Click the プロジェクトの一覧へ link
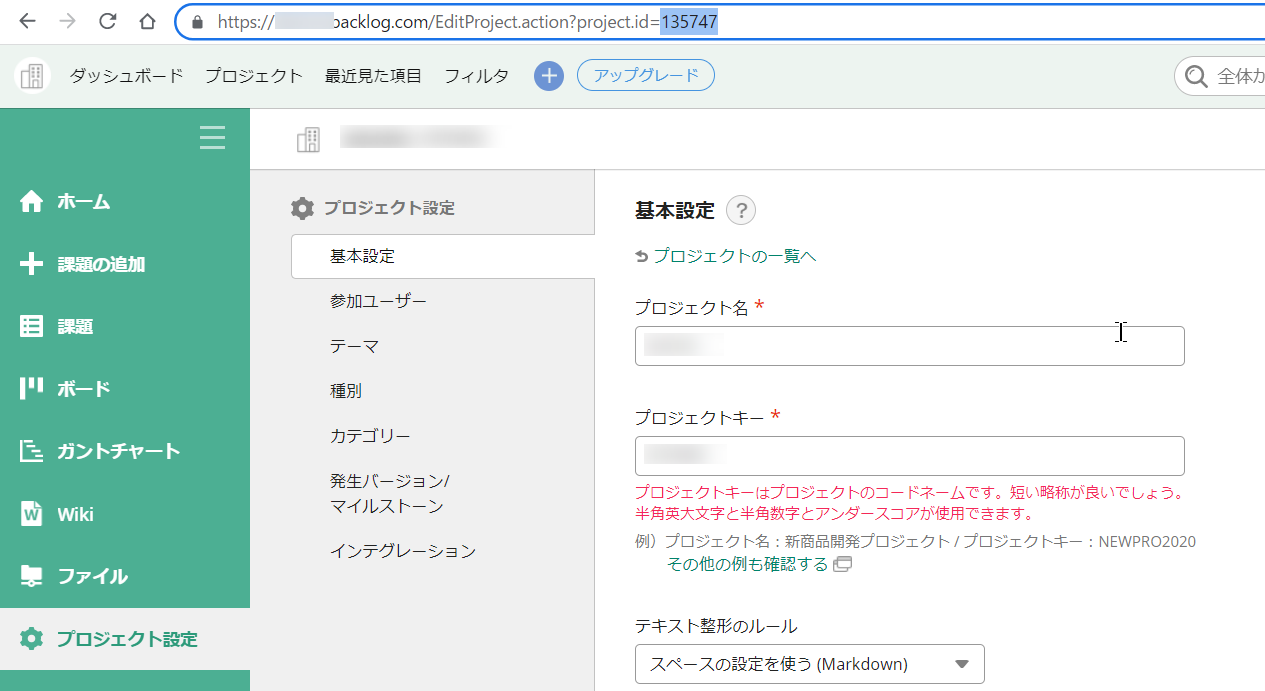 click(735, 256)
